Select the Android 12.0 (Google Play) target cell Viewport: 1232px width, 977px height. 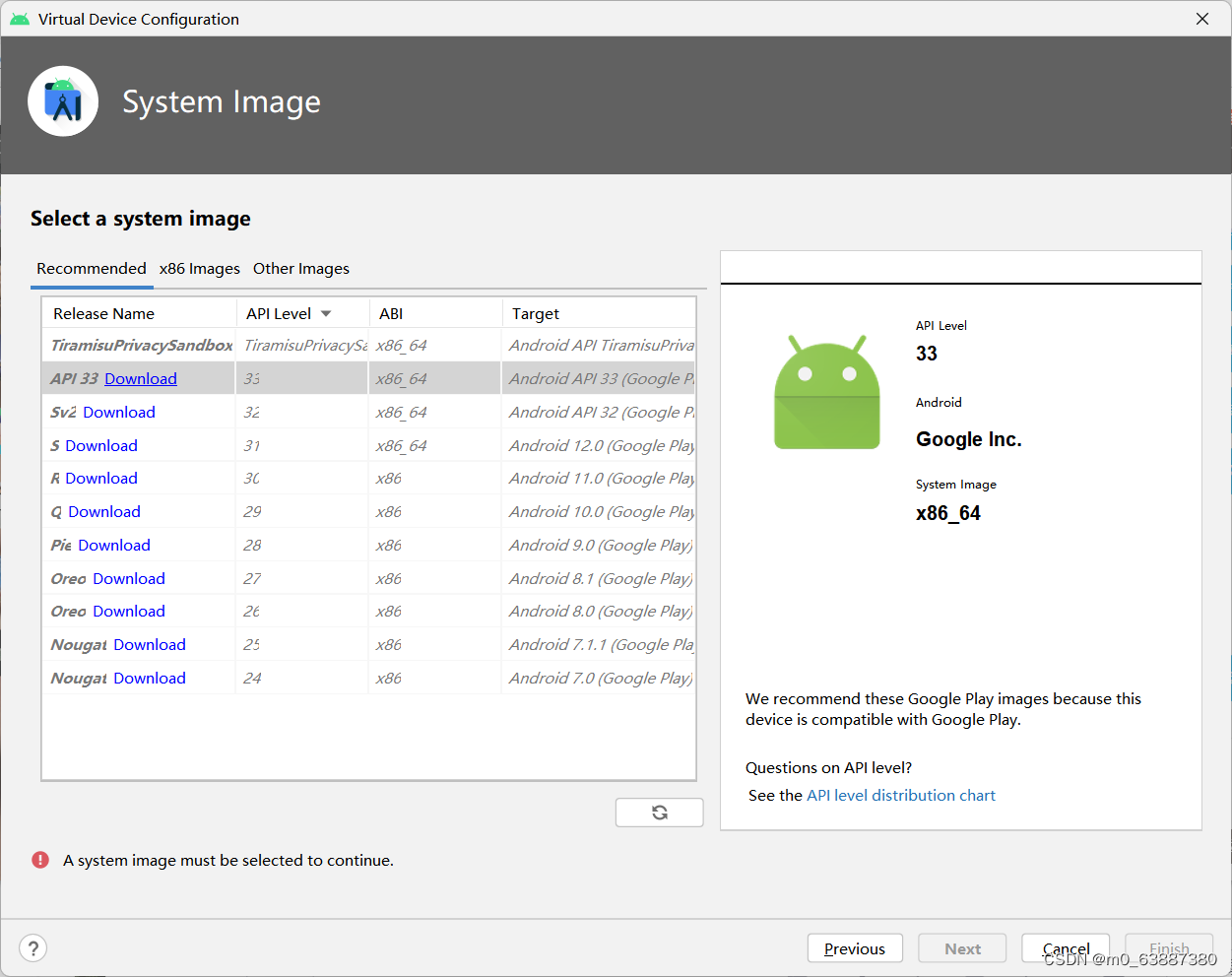click(599, 446)
